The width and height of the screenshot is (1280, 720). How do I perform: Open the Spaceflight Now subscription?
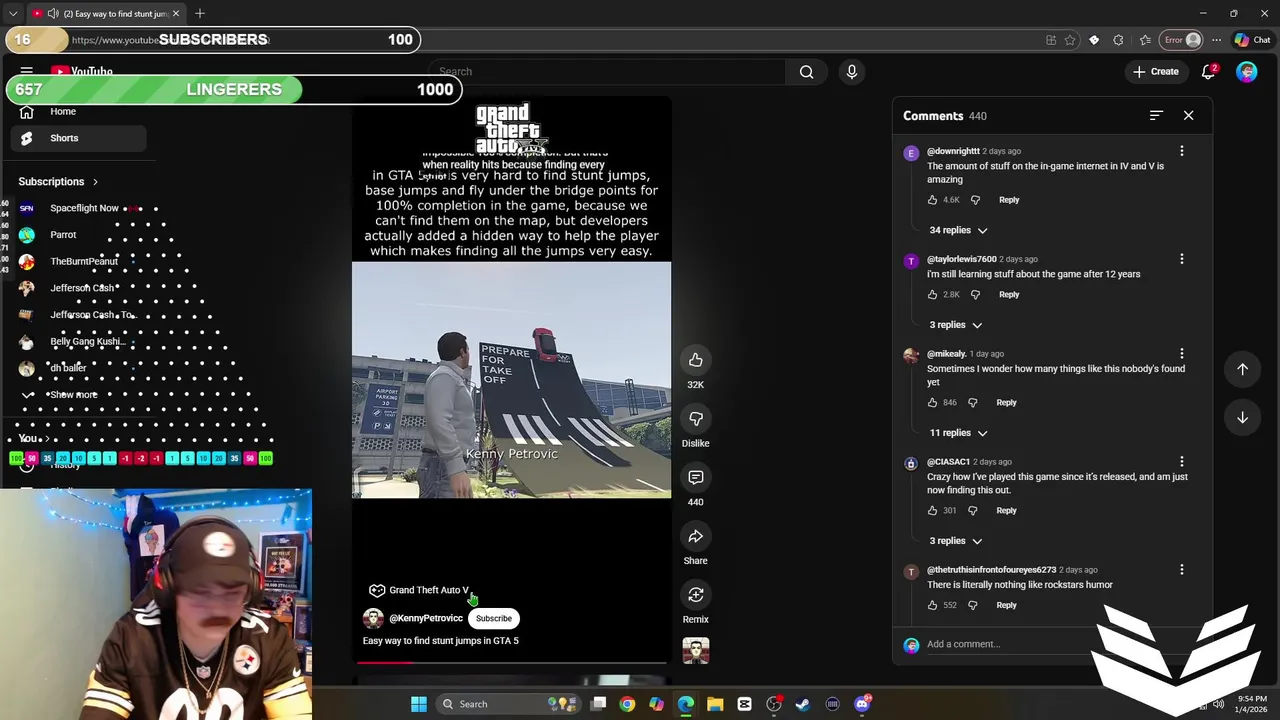pos(77,208)
